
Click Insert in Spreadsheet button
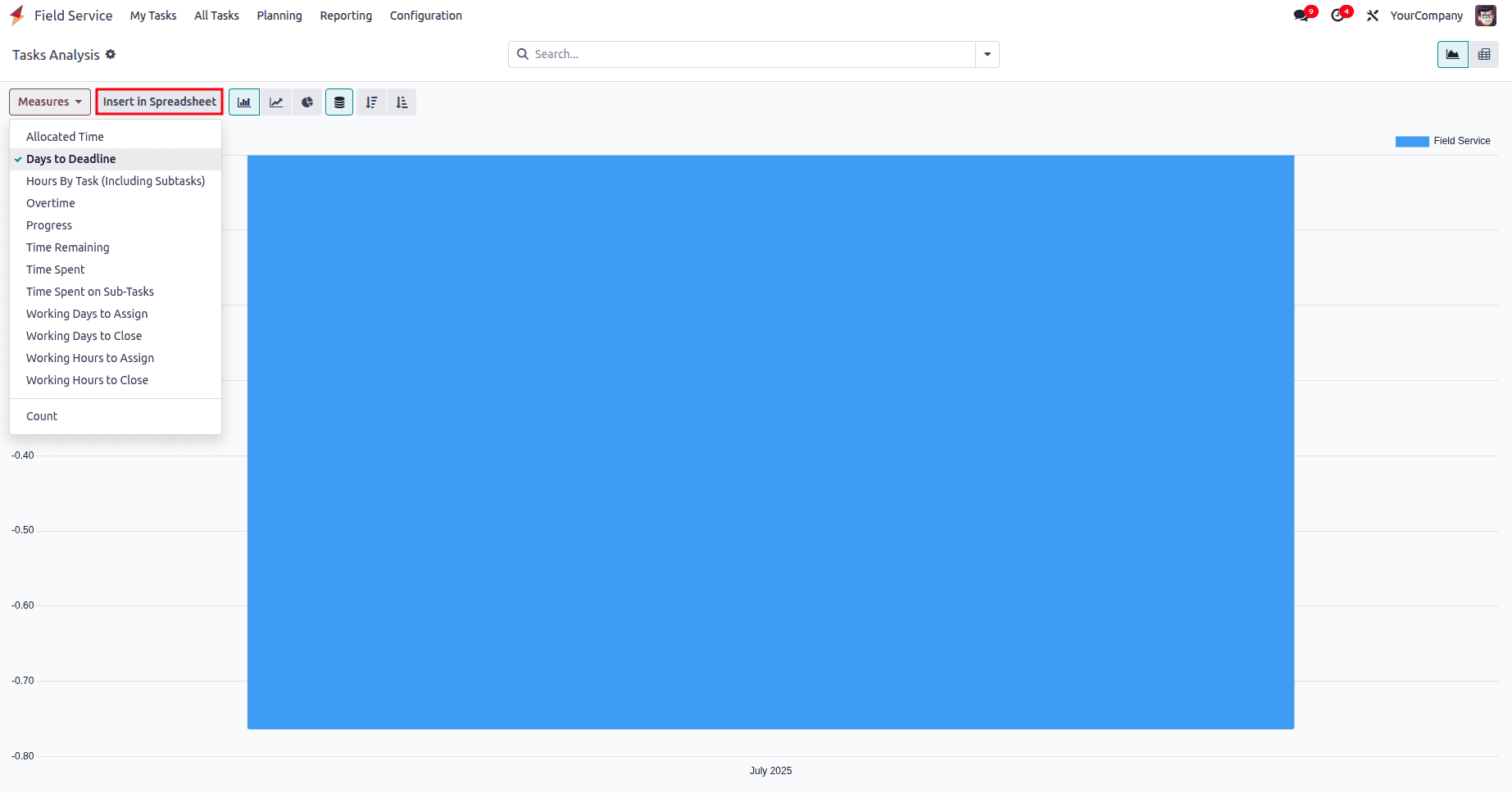pyautogui.click(x=160, y=102)
